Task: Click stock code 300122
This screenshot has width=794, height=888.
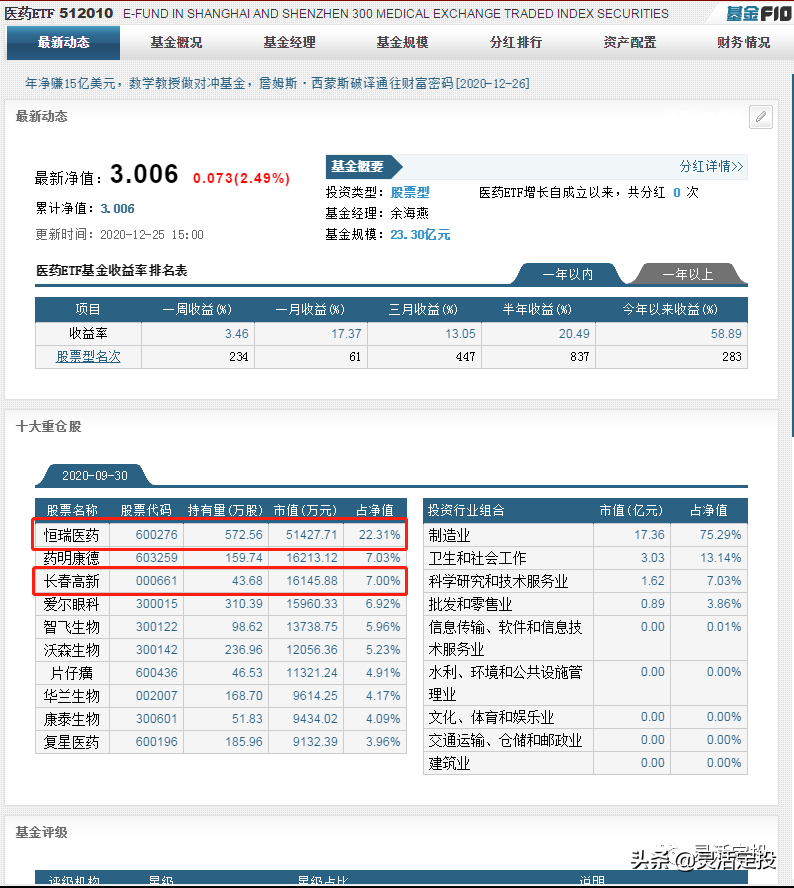Action: (156, 627)
